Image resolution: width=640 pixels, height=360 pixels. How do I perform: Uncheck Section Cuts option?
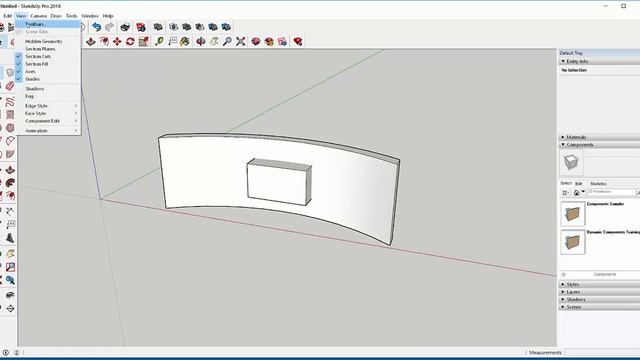[48, 56]
